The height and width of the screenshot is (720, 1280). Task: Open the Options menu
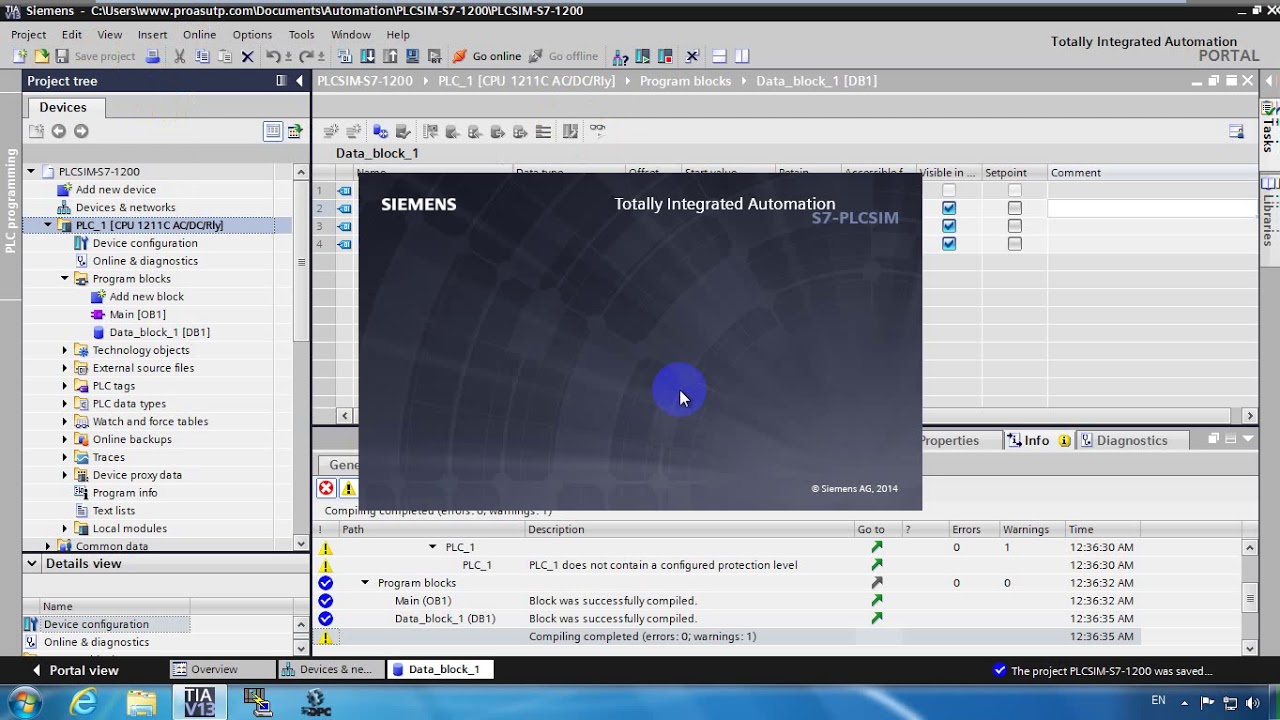(252, 34)
